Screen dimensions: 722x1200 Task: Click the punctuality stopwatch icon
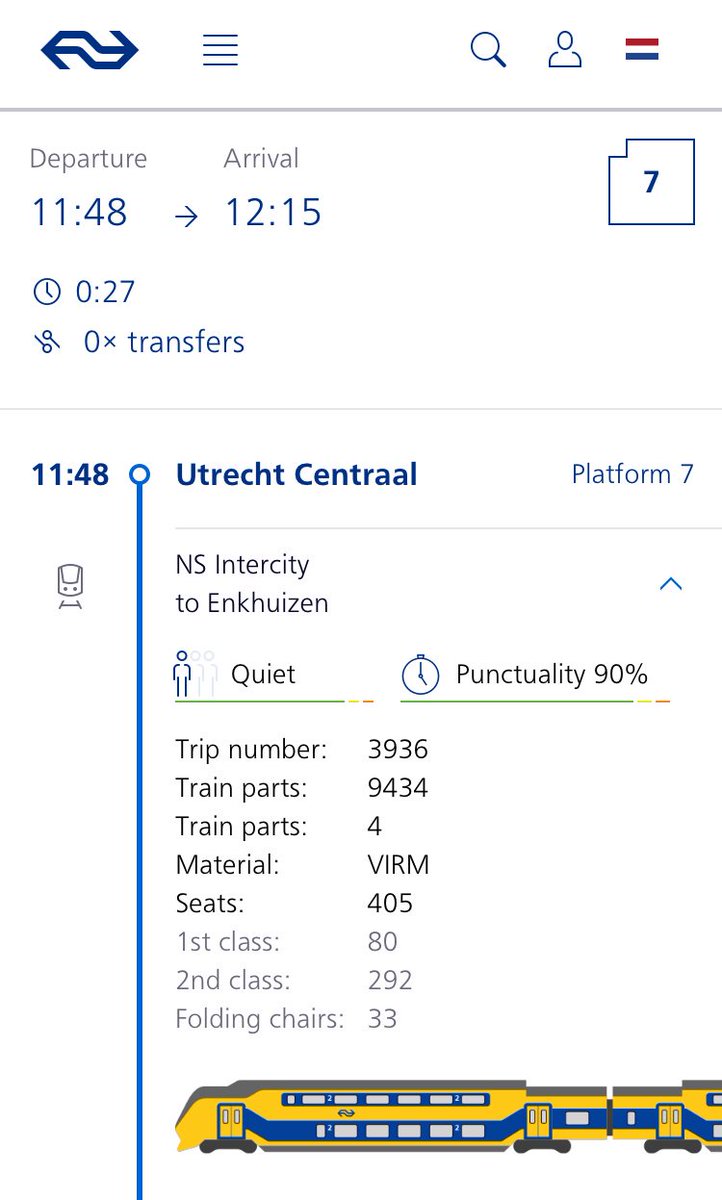pos(421,674)
